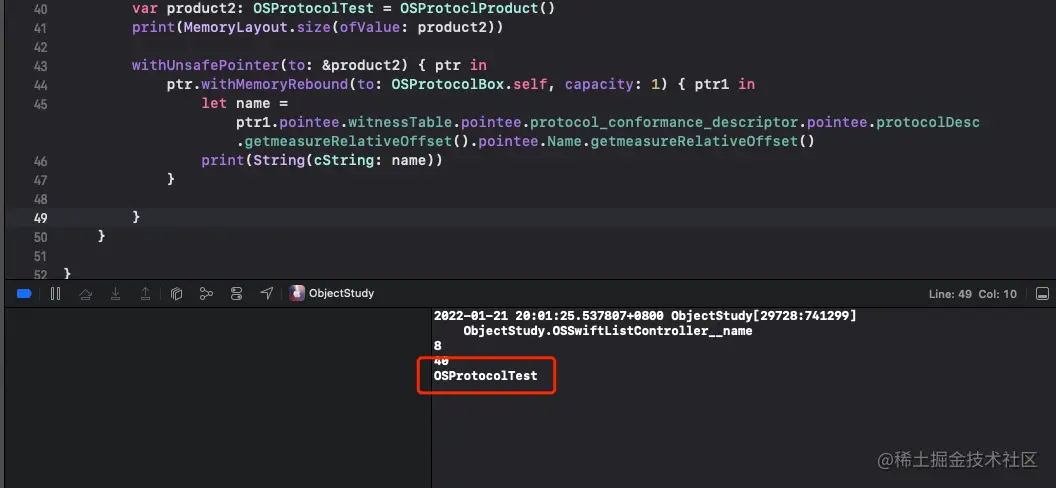1056x488 pixels.
Task: Click the console output value 40
Action: [x=441, y=361]
